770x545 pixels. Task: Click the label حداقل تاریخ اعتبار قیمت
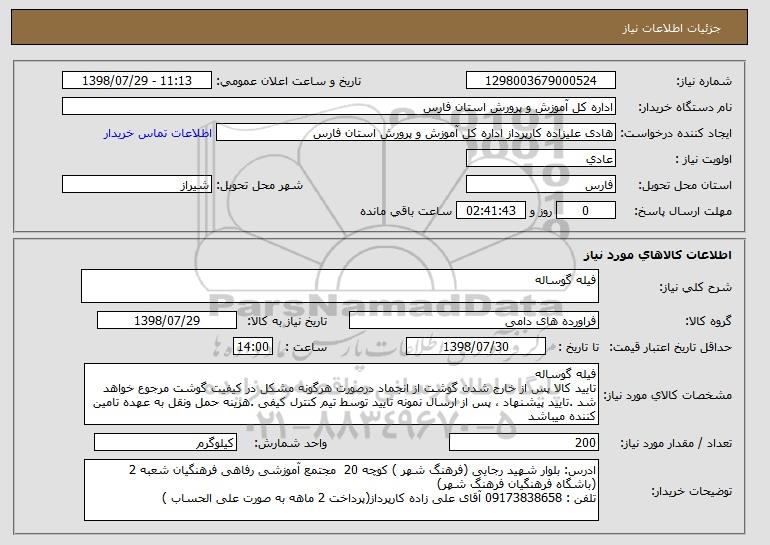click(x=671, y=347)
